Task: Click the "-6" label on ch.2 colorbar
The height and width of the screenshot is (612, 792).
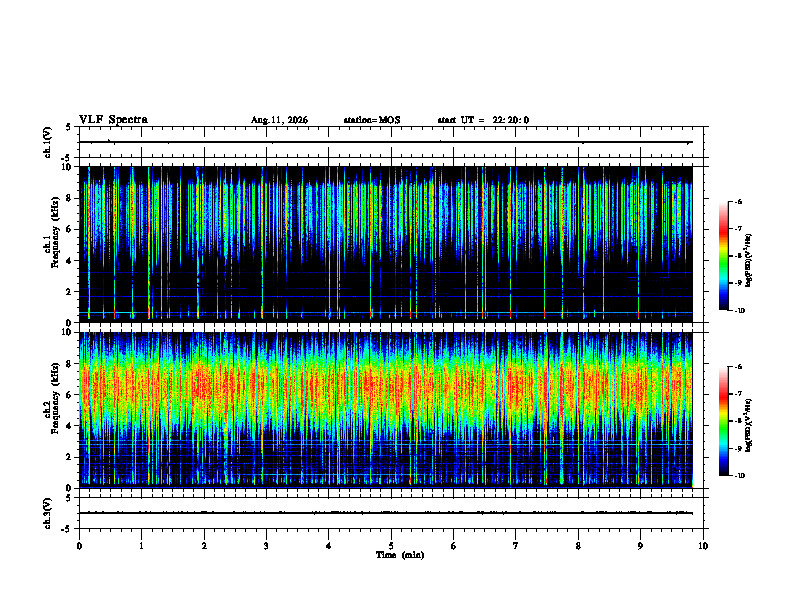Action: 738,367
